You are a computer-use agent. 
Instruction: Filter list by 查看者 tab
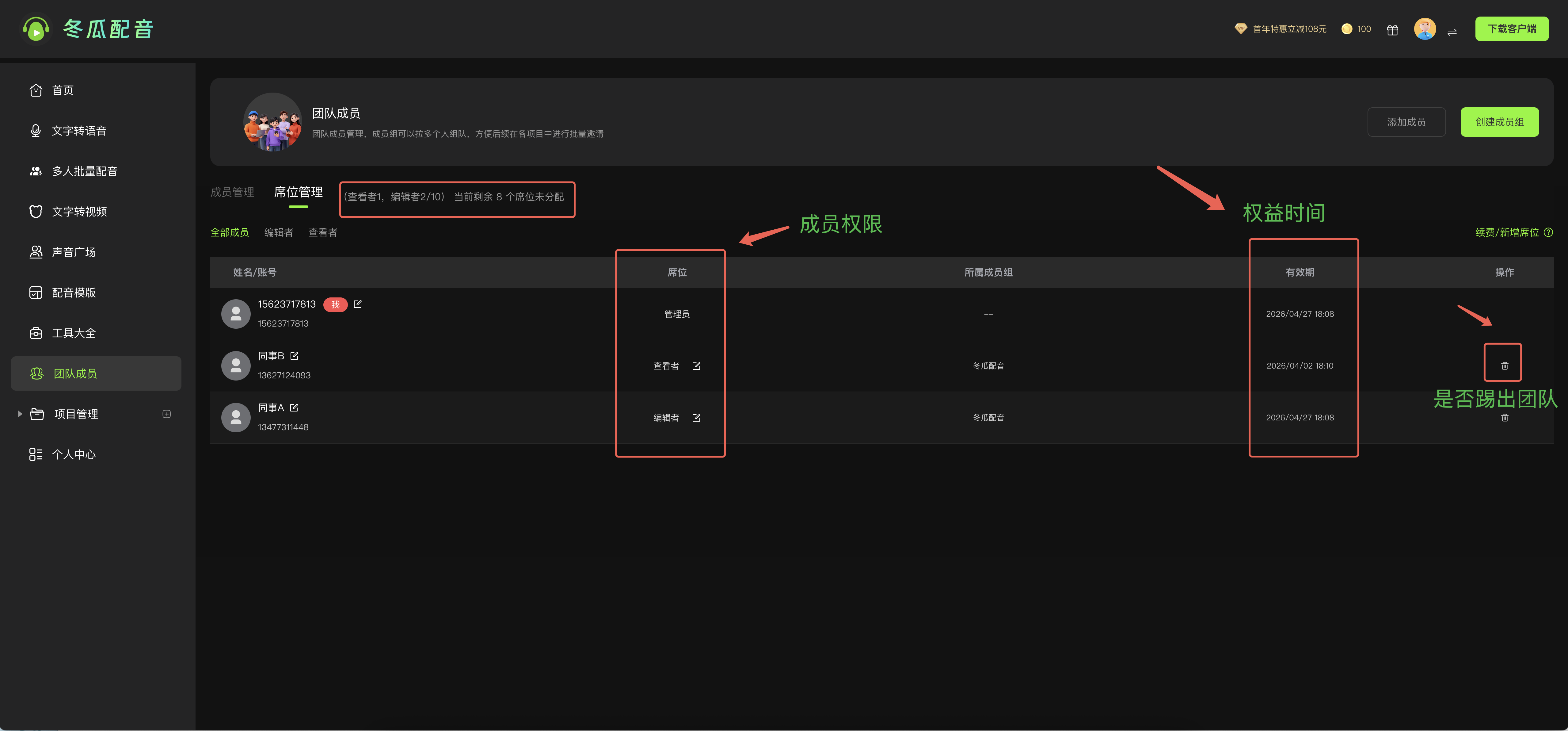tap(323, 232)
